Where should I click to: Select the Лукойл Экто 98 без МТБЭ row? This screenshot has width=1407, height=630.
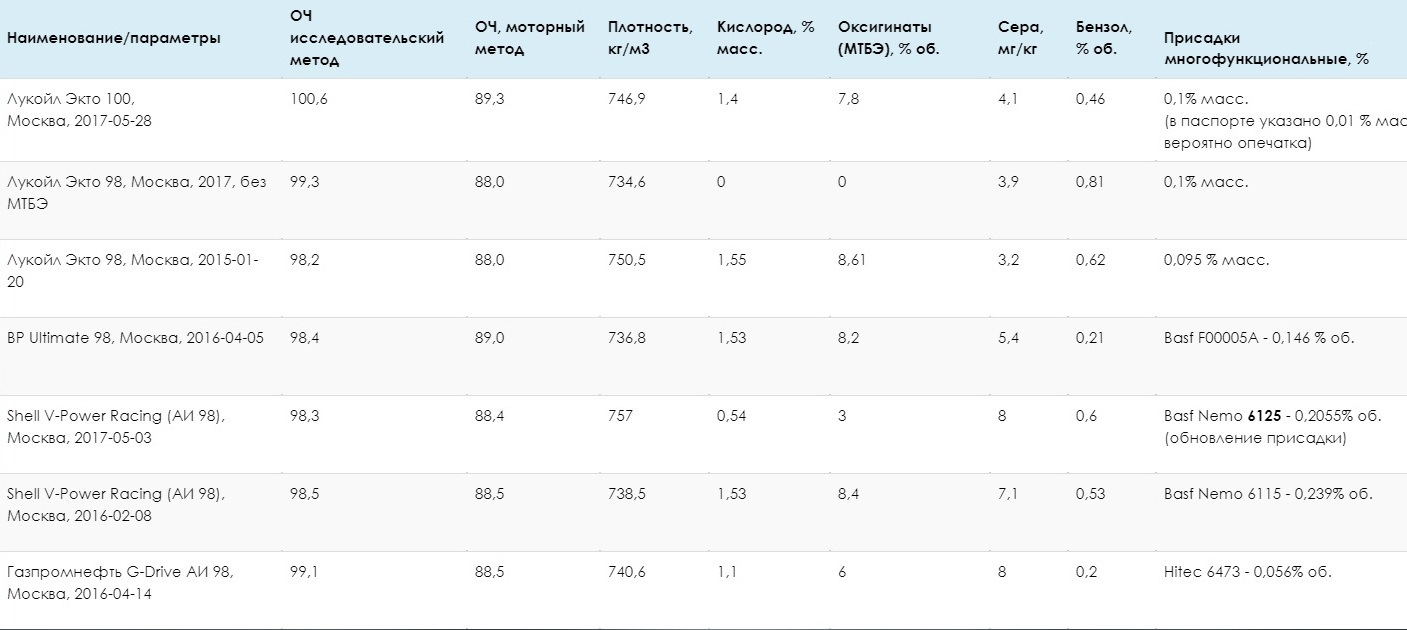136,192
